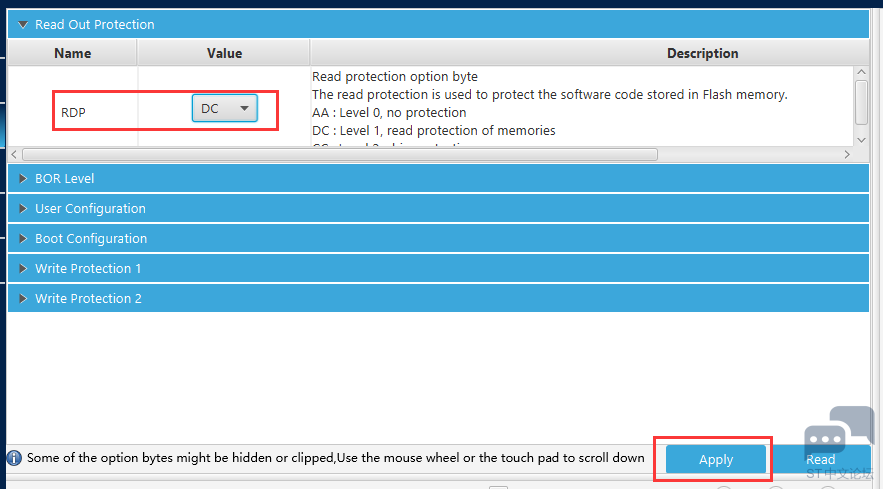Open the RDP value dropdown
Viewport: 883px width, 489px height.
pos(224,109)
